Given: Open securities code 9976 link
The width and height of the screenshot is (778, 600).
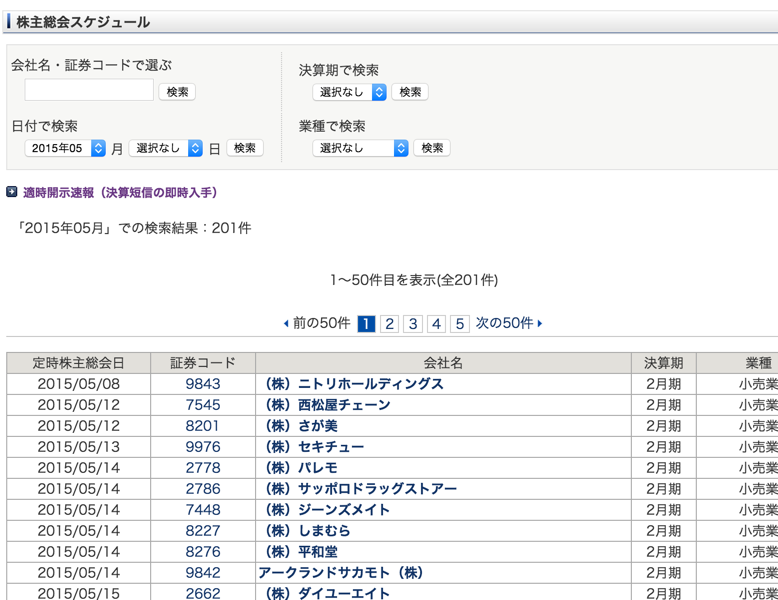Looking at the screenshot, I should (203, 447).
